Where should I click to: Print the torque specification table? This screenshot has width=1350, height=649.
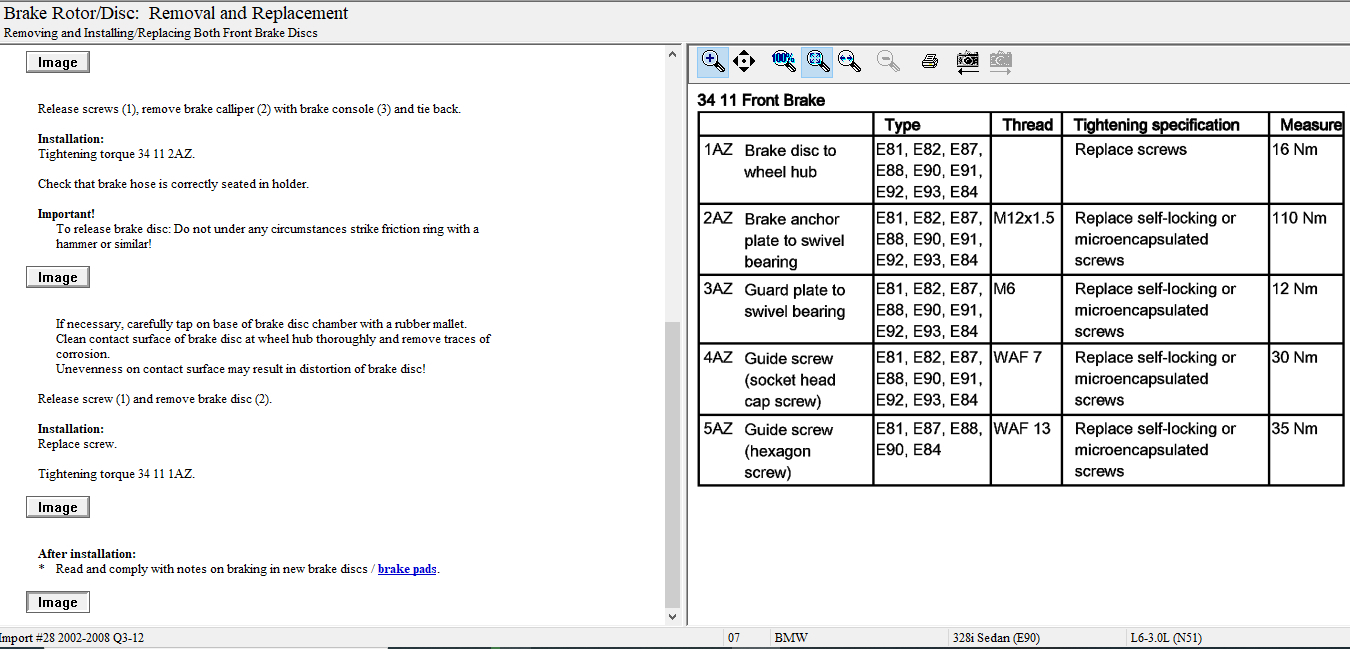click(x=929, y=61)
